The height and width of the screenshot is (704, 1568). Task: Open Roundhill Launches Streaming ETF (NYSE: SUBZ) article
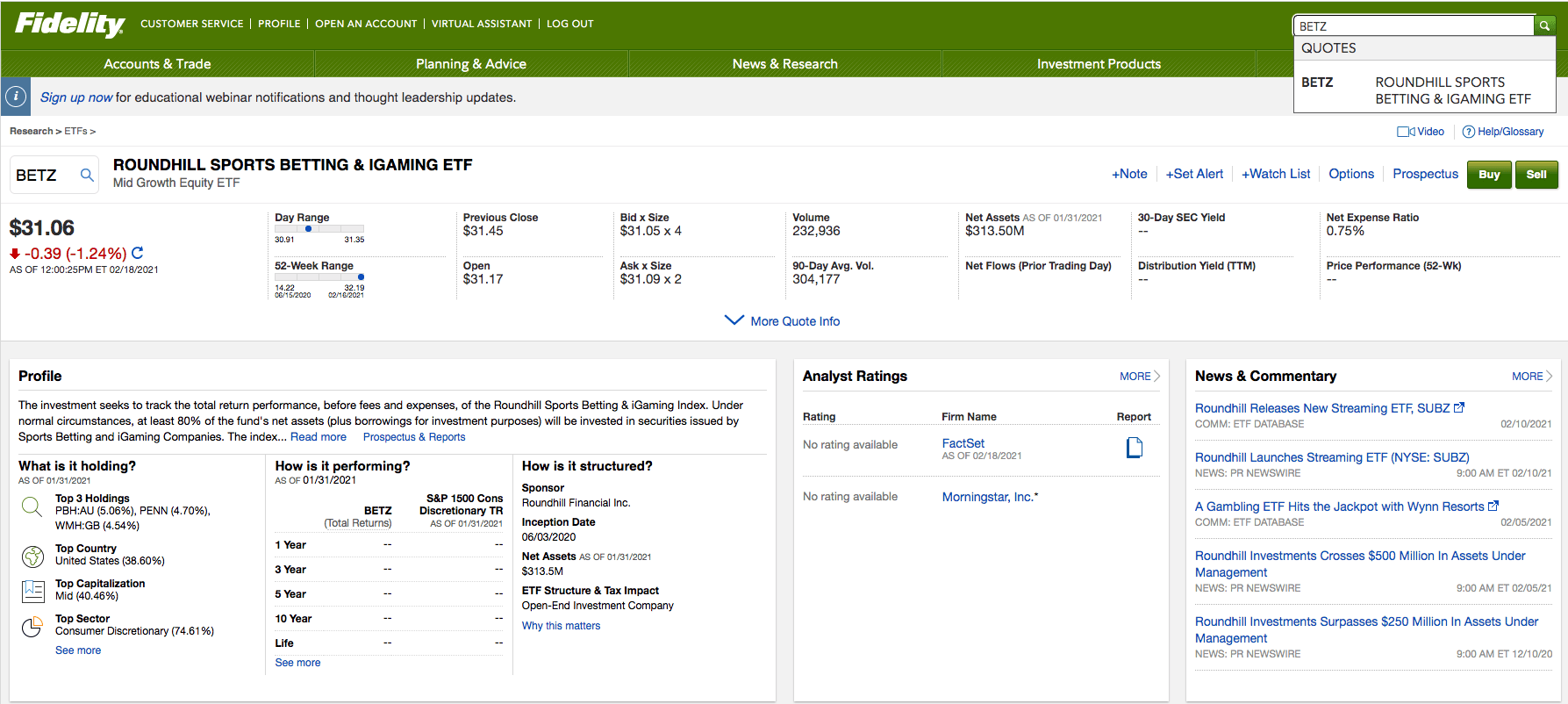pos(1332,457)
